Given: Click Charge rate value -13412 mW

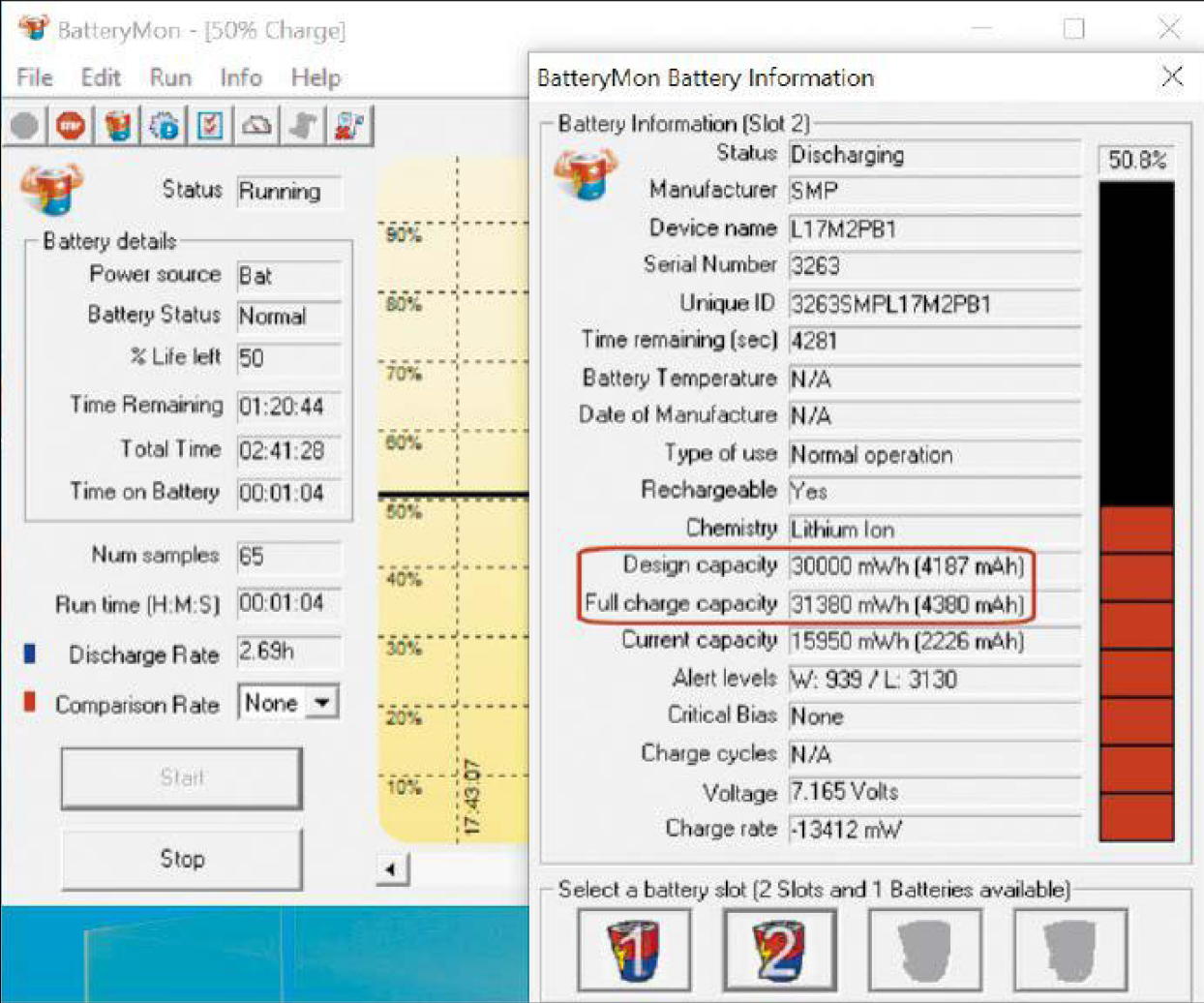Looking at the screenshot, I should (x=935, y=830).
